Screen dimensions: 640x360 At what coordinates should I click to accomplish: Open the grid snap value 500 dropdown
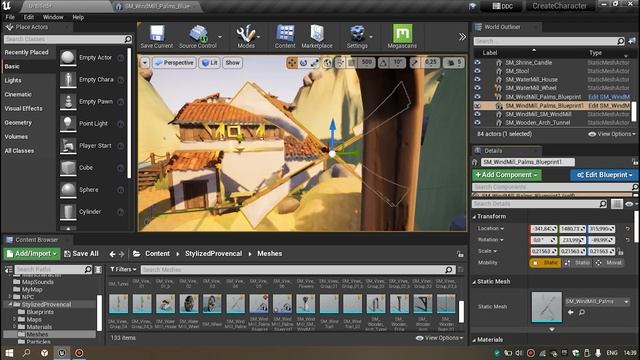tap(367, 62)
